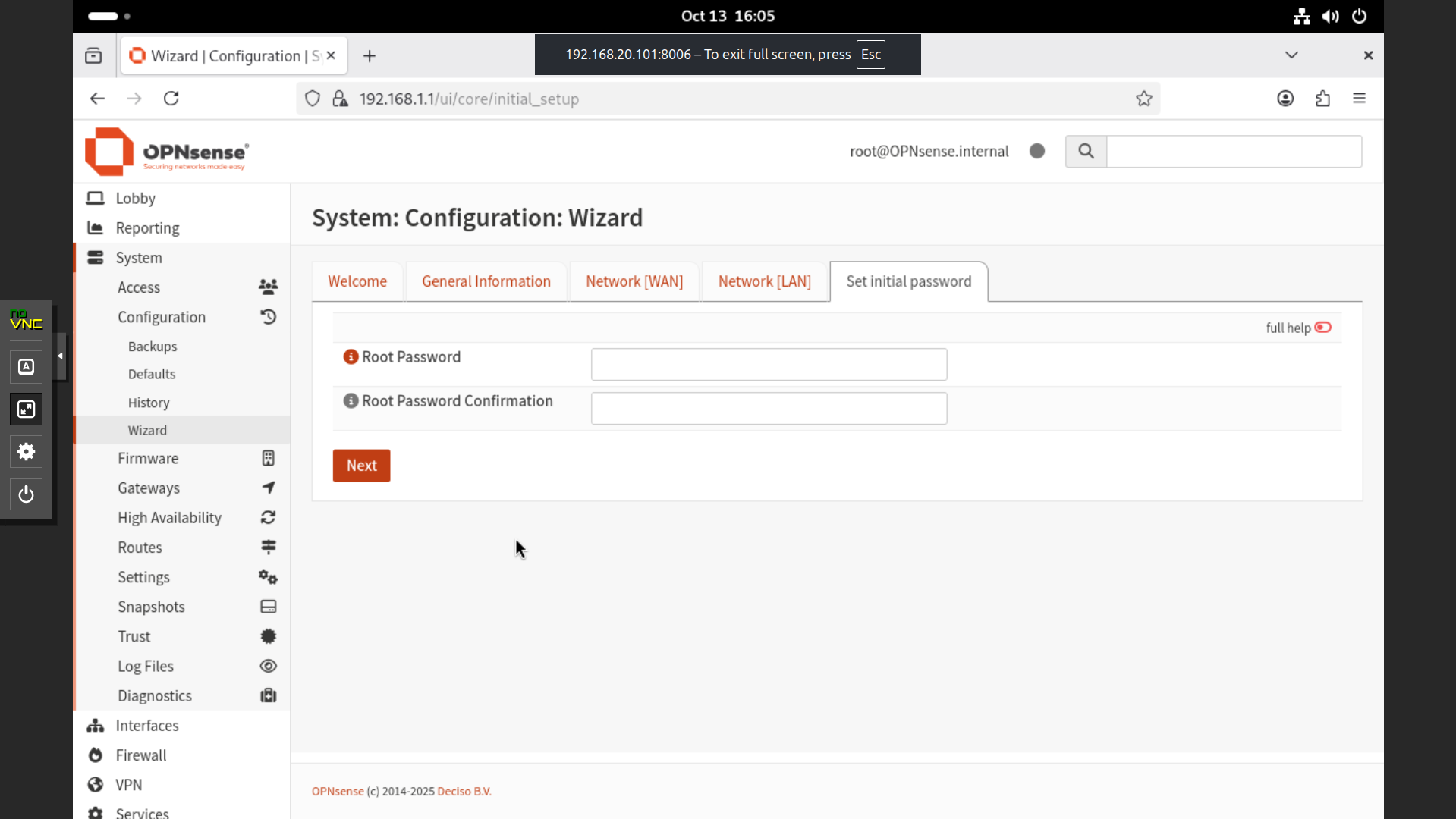Click the Root Password Confirmation field
This screenshot has height=819, width=1456.
tap(768, 409)
